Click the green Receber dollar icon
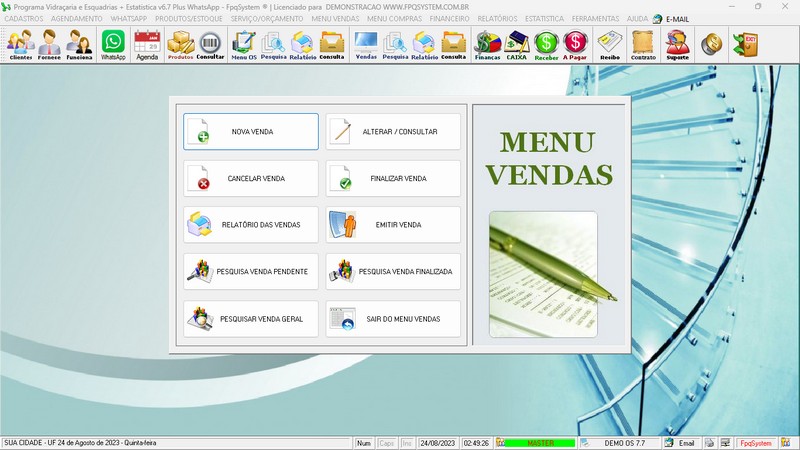 click(546, 45)
